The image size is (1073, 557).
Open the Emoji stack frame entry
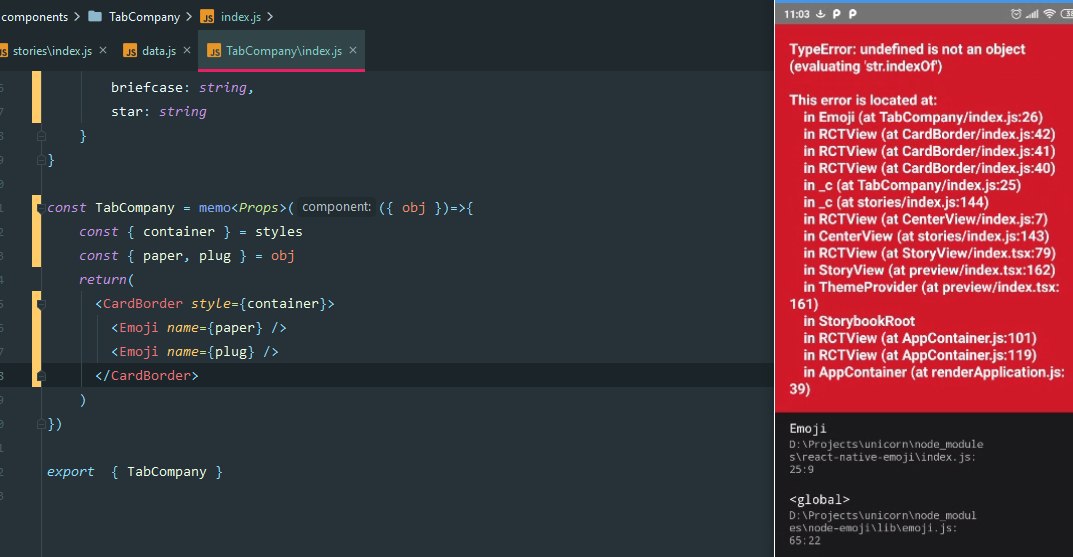[x=885, y=448]
